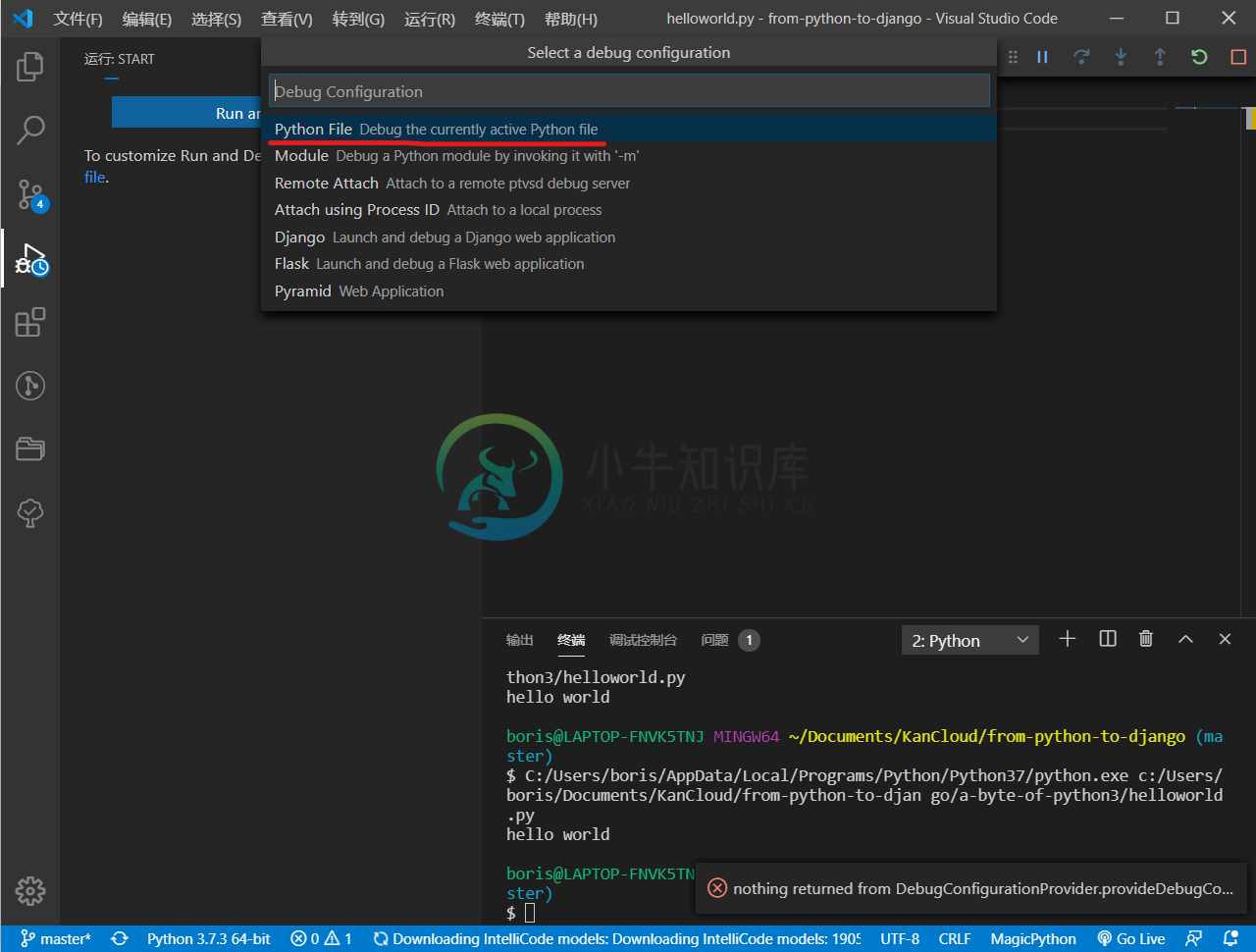The height and width of the screenshot is (952, 1256).
Task: Start Go Live server from status bar
Action: tap(1131, 939)
